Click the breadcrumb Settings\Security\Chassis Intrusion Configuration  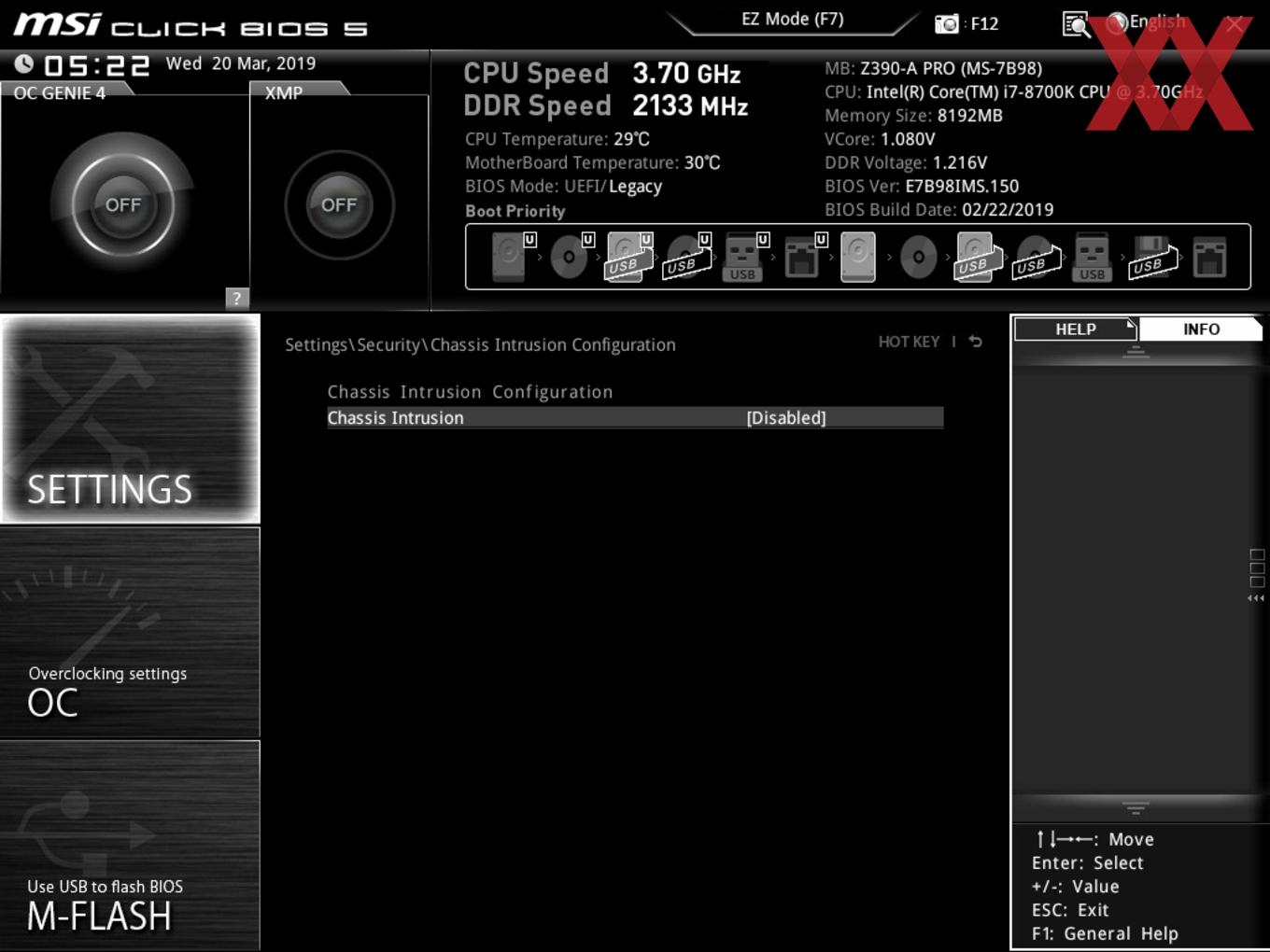[480, 345]
